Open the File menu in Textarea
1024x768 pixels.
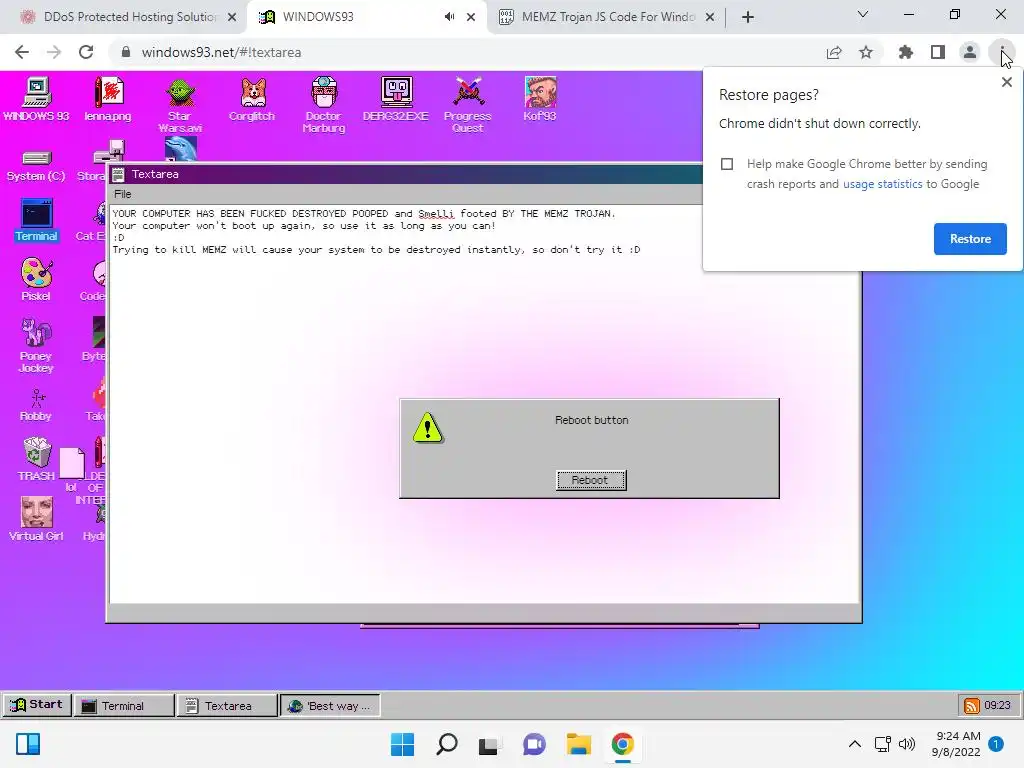tap(123, 194)
